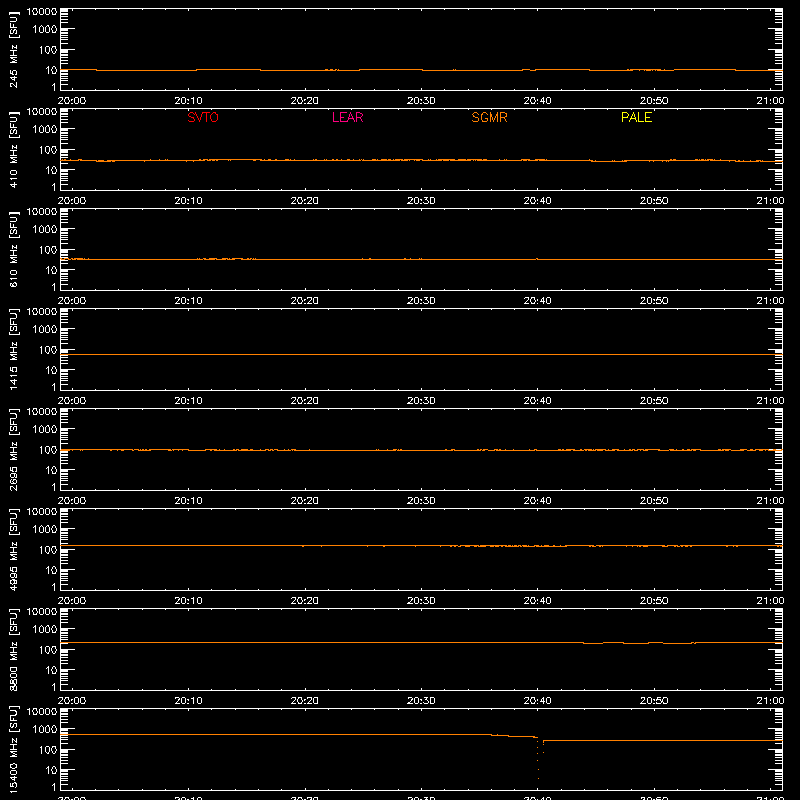Select the 2695 MHz [SFU] axis title
Viewport: 800px width, 800px height.
point(14,449)
